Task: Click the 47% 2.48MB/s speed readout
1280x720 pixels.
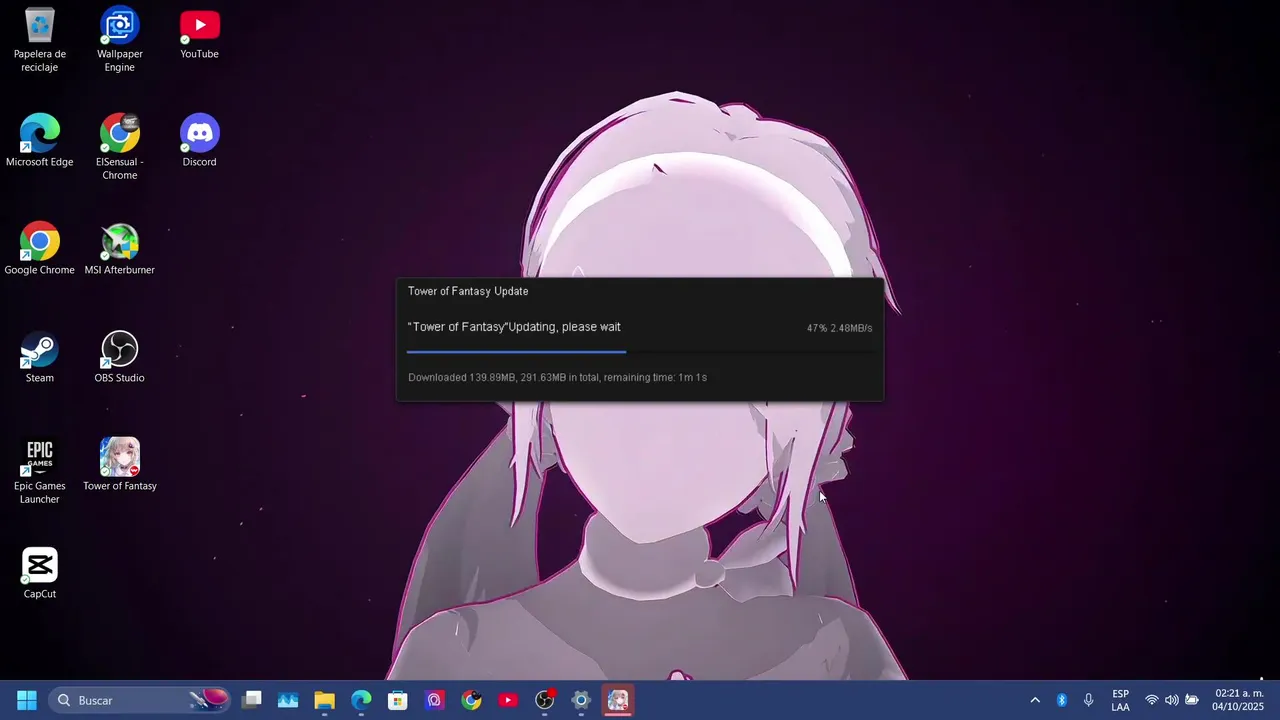Action: tap(839, 328)
